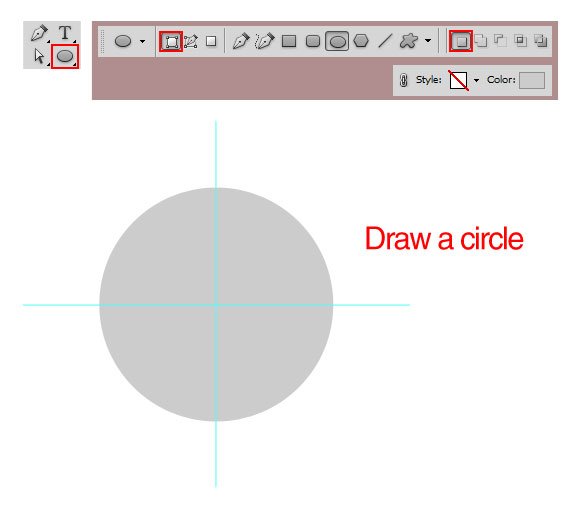Choose the Line shape tool
Viewport: 580px width, 507px height.
point(385,41)
